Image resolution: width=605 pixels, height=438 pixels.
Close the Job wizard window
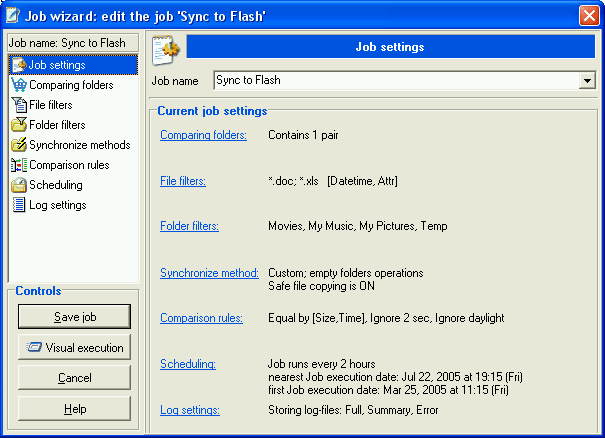click(589, 15)
